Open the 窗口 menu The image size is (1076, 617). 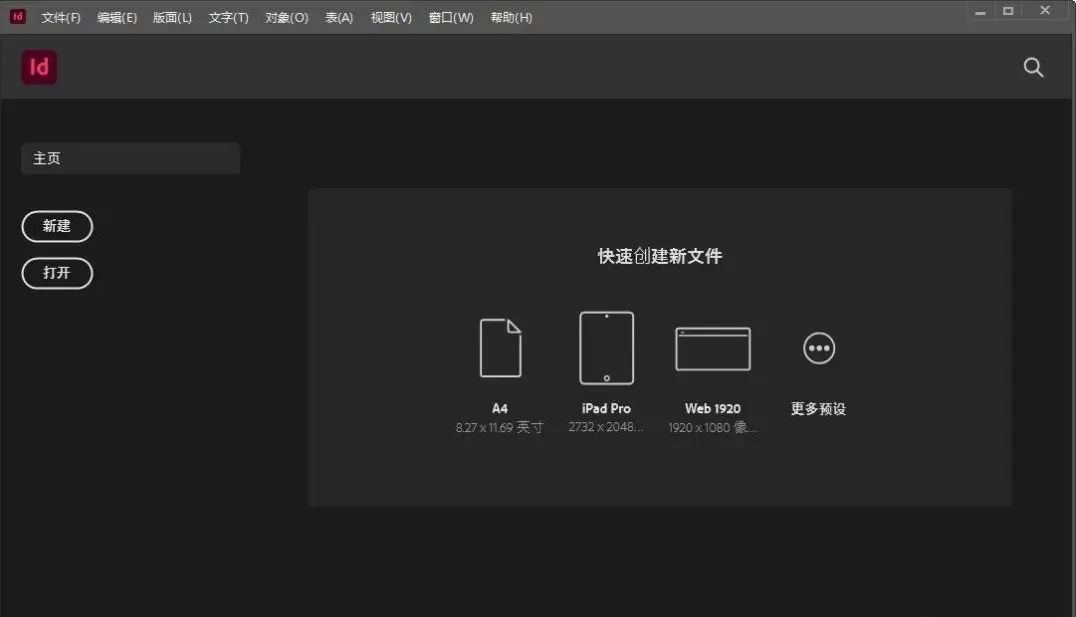click(x=451, y=17)
